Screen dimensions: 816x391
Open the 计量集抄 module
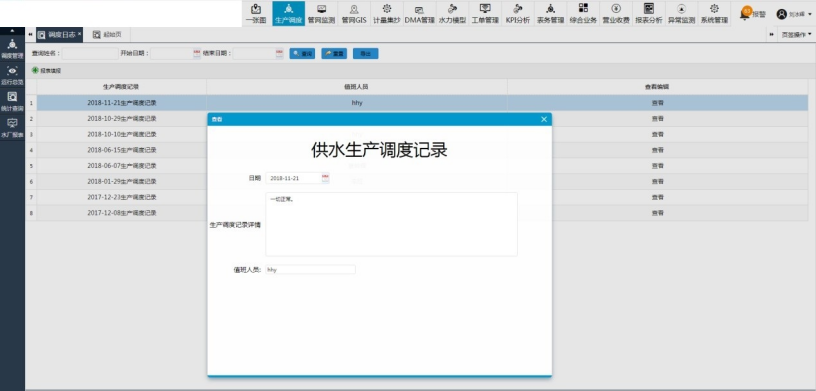[x=387, y=14]
